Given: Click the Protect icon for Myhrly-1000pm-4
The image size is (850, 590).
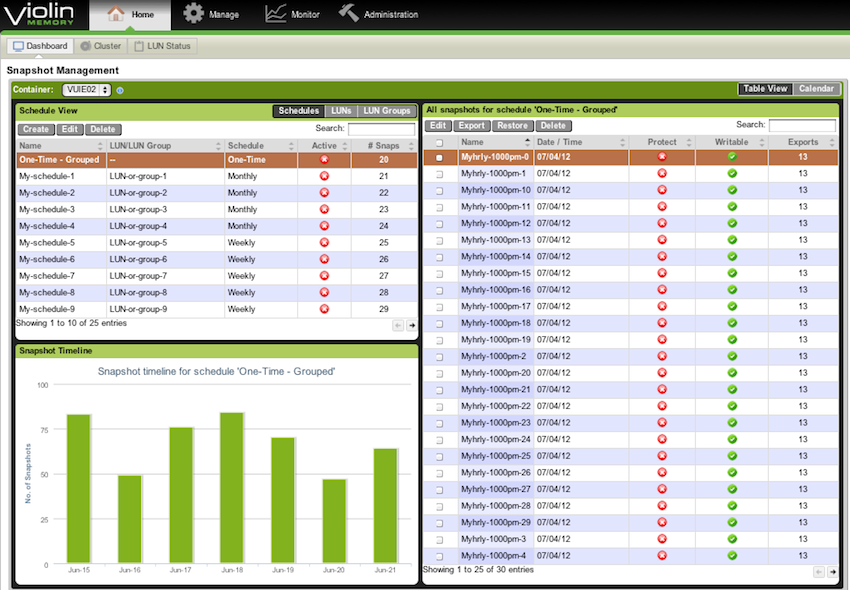Looking at the screenshot, I should coord(662,555).
